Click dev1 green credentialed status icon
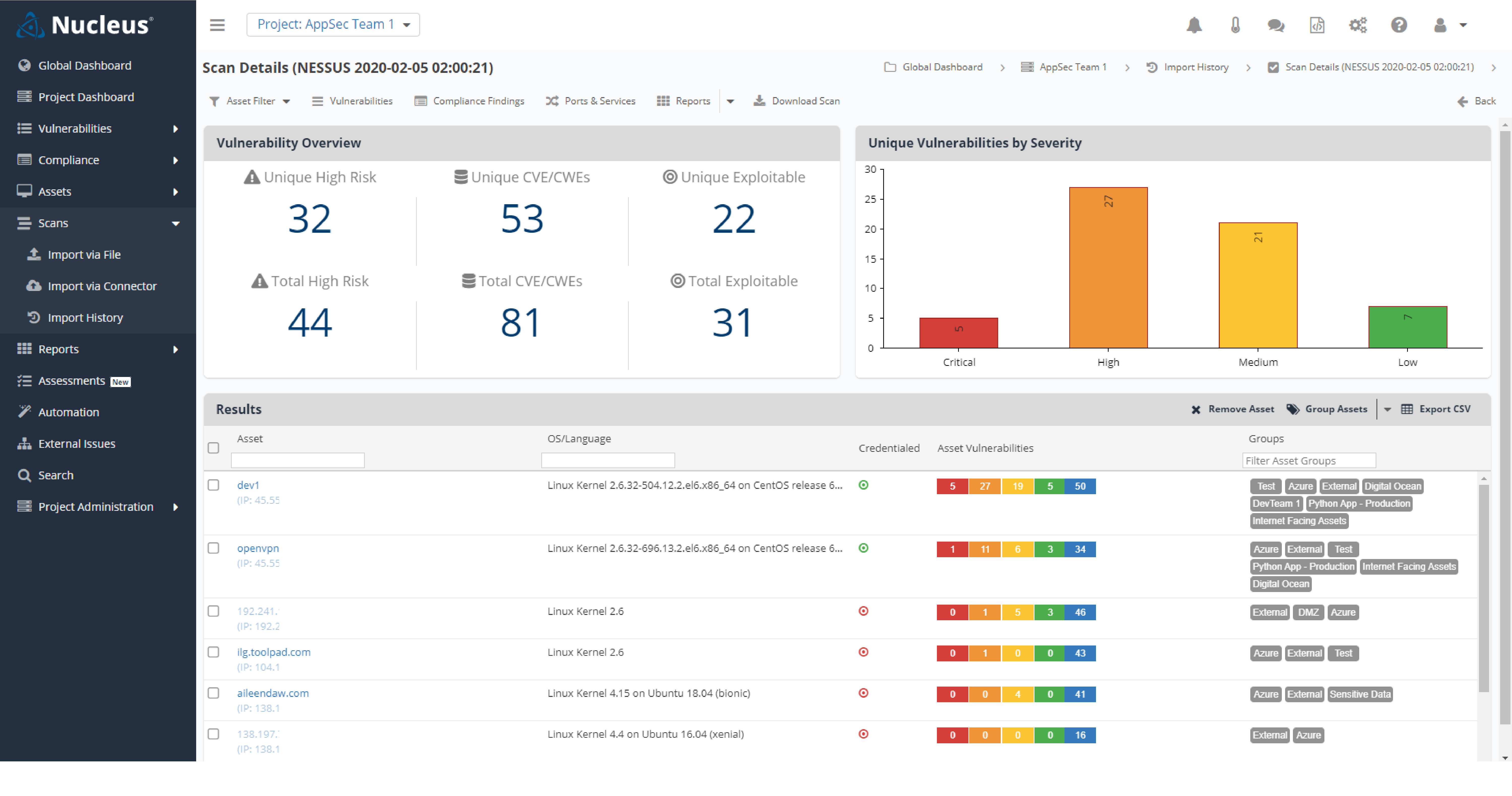 coord(864,485)
